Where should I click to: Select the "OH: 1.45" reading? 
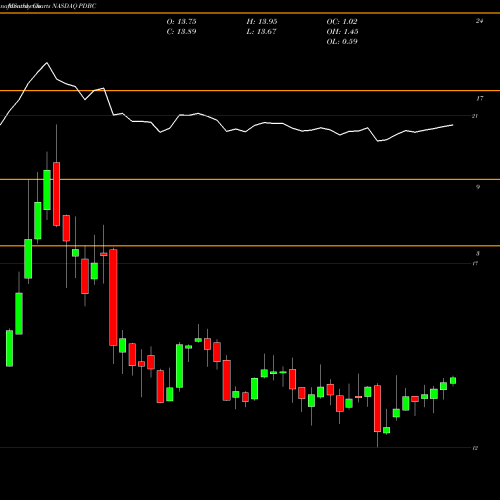[x=342, y=32]
